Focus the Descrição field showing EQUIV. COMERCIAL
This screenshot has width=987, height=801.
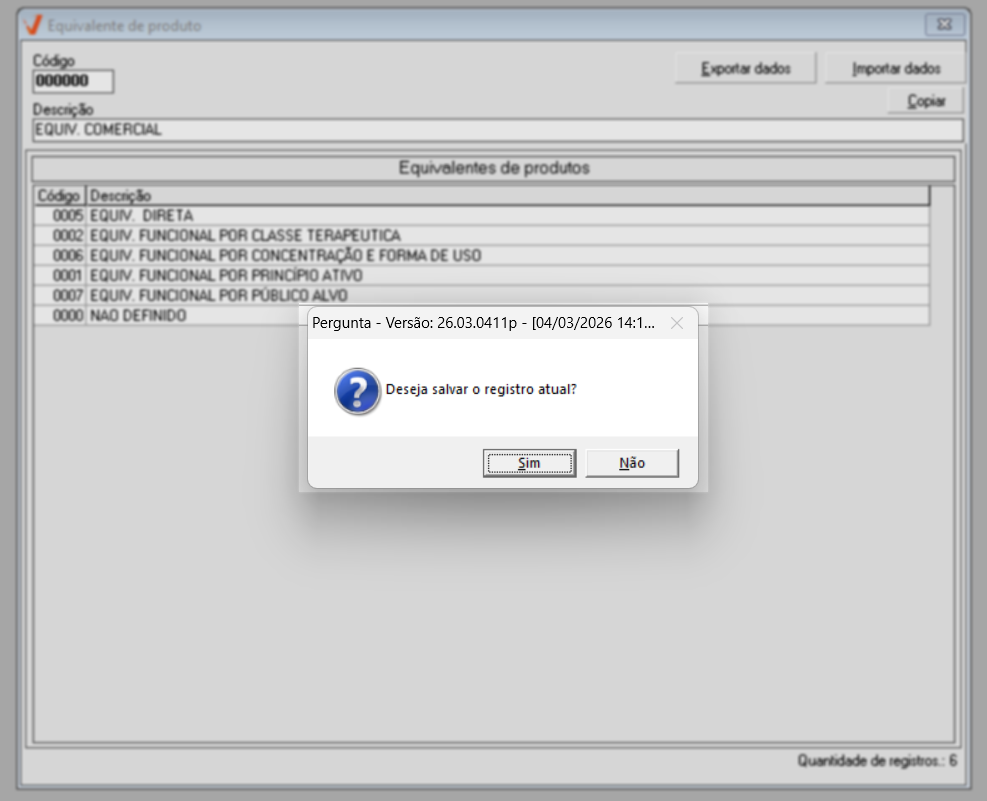(x=497, y=130)
